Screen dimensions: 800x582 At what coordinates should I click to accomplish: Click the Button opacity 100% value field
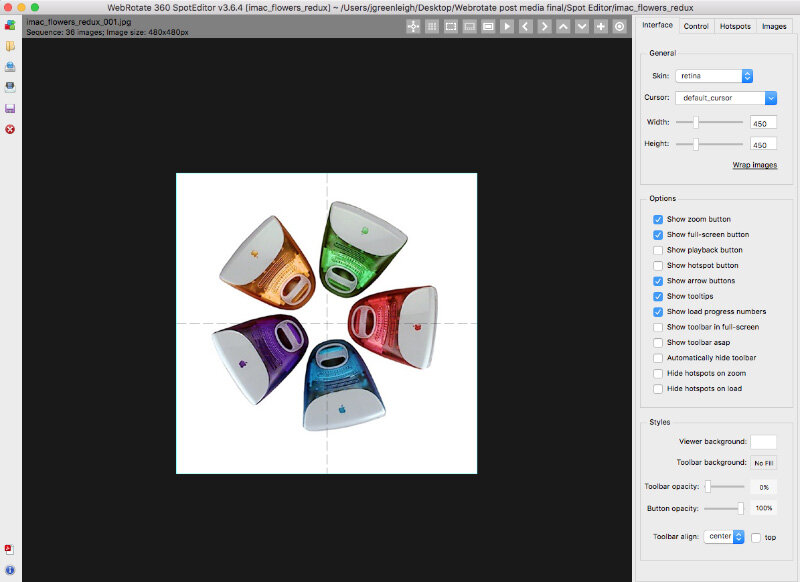[763, 508]
